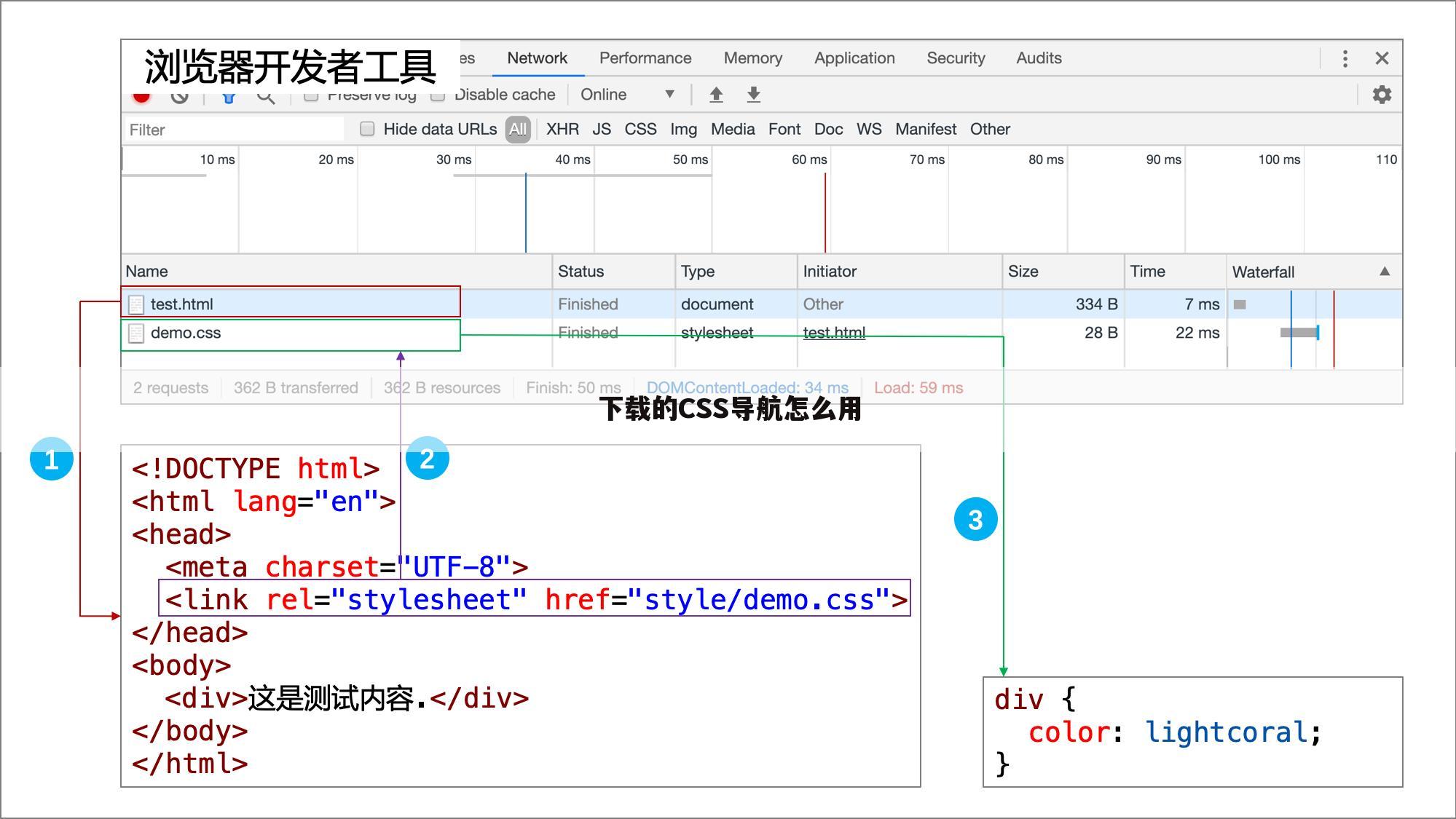
Task: Filter requests by CSS
Action: [x=640, y=130]
